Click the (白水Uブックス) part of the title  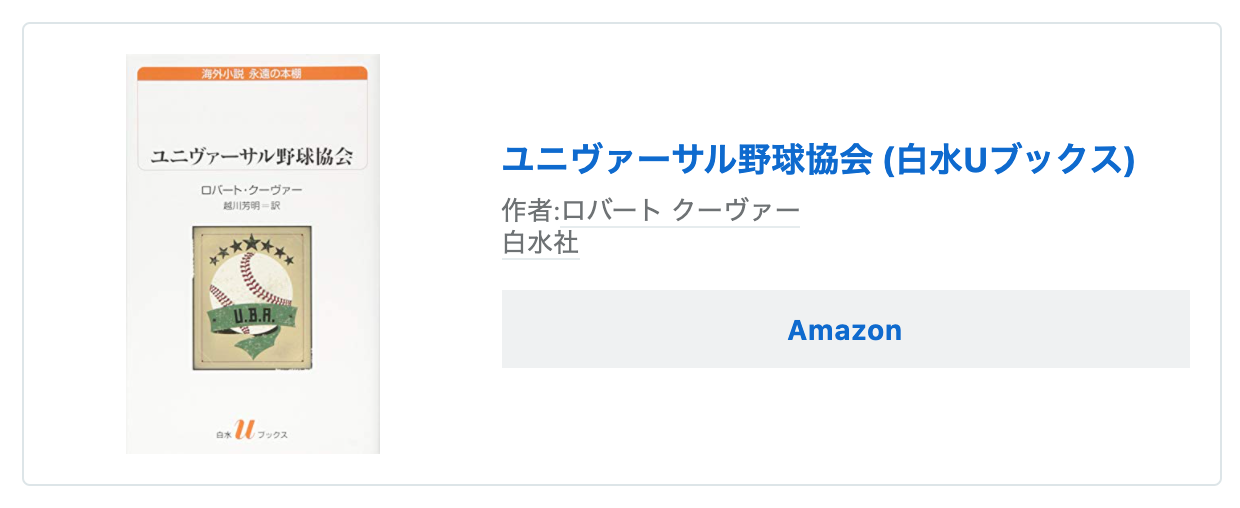(1010, 160)
